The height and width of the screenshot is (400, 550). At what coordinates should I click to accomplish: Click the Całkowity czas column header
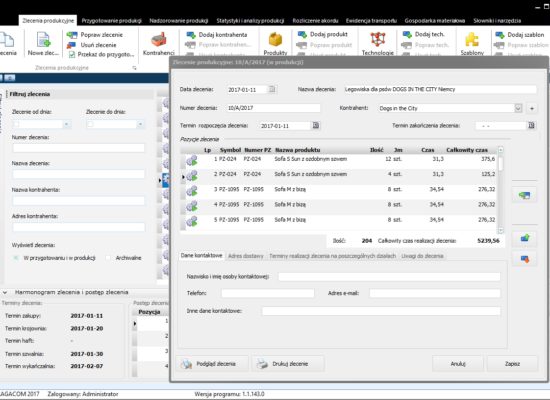[467, 150]
